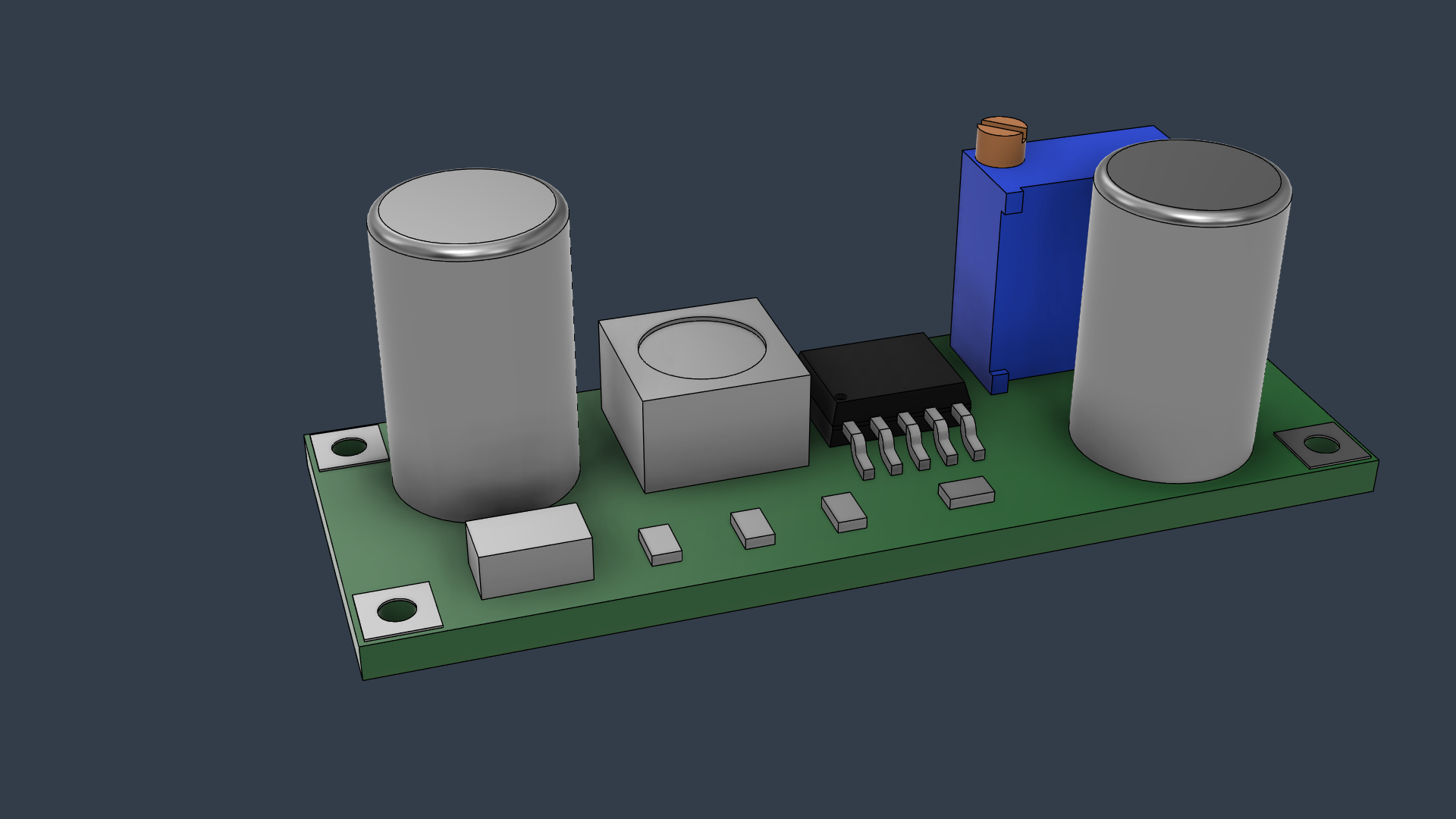Screen dimensions: 1456x819
Task: Select the left cylindrical capacitor's top face
Action: coord(466,206)
